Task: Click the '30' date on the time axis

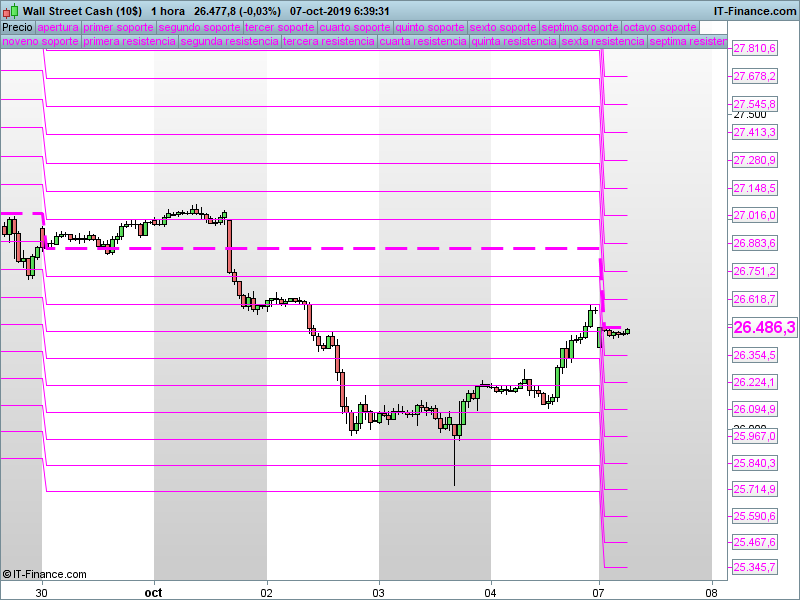Action: pyautogui.click(x=41, y=593)
